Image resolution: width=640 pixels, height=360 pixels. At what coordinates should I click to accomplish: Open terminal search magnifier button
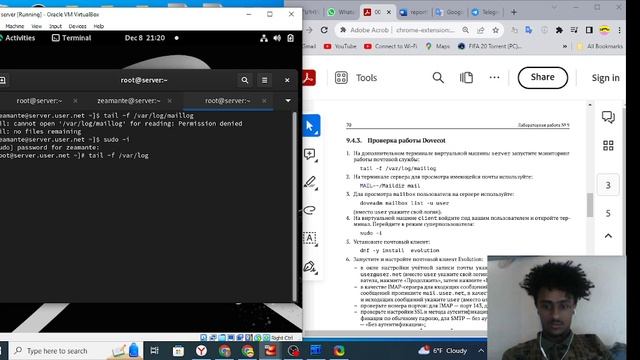pos(244,80)
